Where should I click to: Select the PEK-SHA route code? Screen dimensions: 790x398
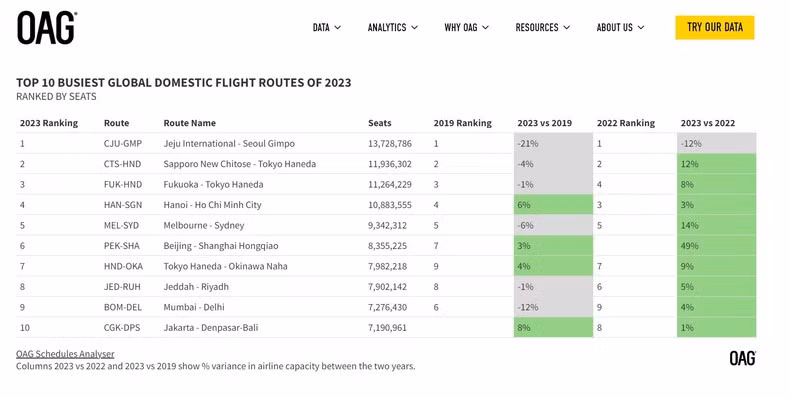click(x=121, y=246)
